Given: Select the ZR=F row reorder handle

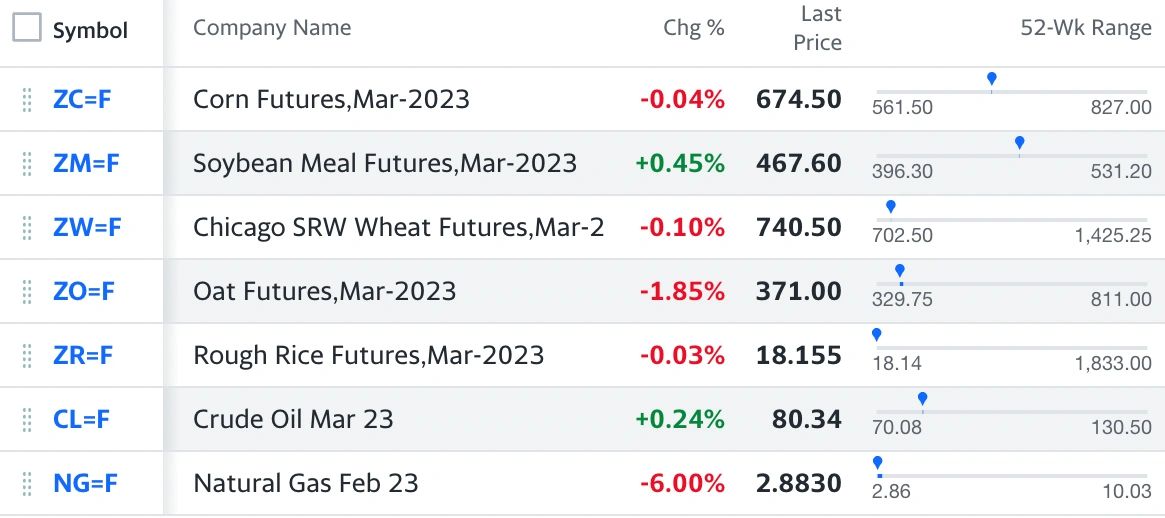Looking at the screenshot, I should click(x=27, y=355).
